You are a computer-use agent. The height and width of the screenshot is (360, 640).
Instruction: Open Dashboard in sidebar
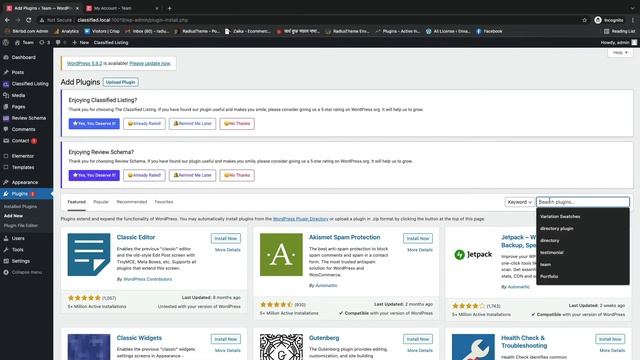pyautogui.click(x=23, y=58)
